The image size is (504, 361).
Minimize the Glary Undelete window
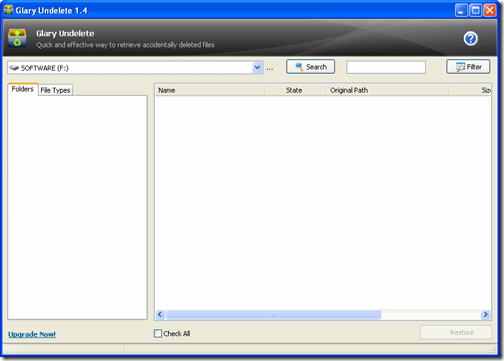click(461, 10)
